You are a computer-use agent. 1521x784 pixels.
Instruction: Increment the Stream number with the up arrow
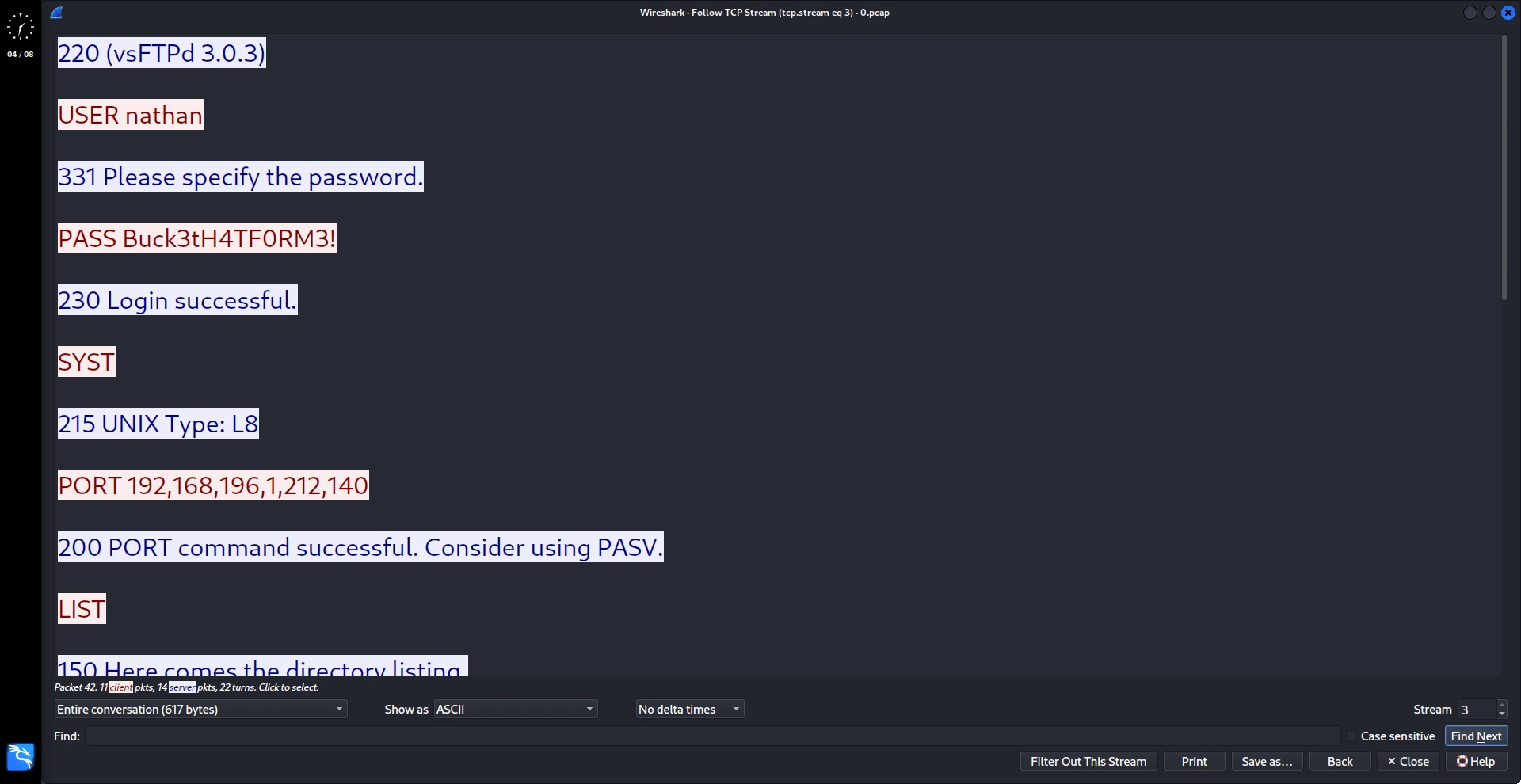[x=1502, y=705]
